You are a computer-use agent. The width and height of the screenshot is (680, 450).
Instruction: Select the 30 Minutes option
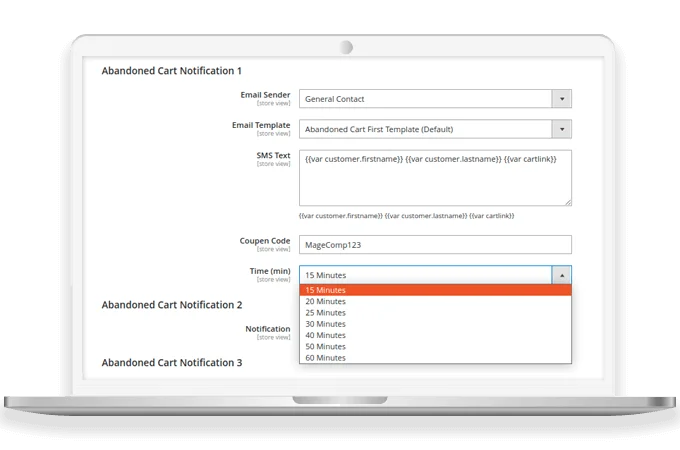[435, 324]
